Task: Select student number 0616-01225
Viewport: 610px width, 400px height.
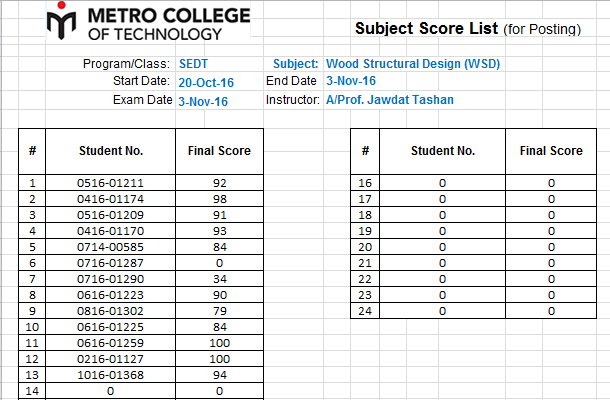Action: tap(110, 326)
